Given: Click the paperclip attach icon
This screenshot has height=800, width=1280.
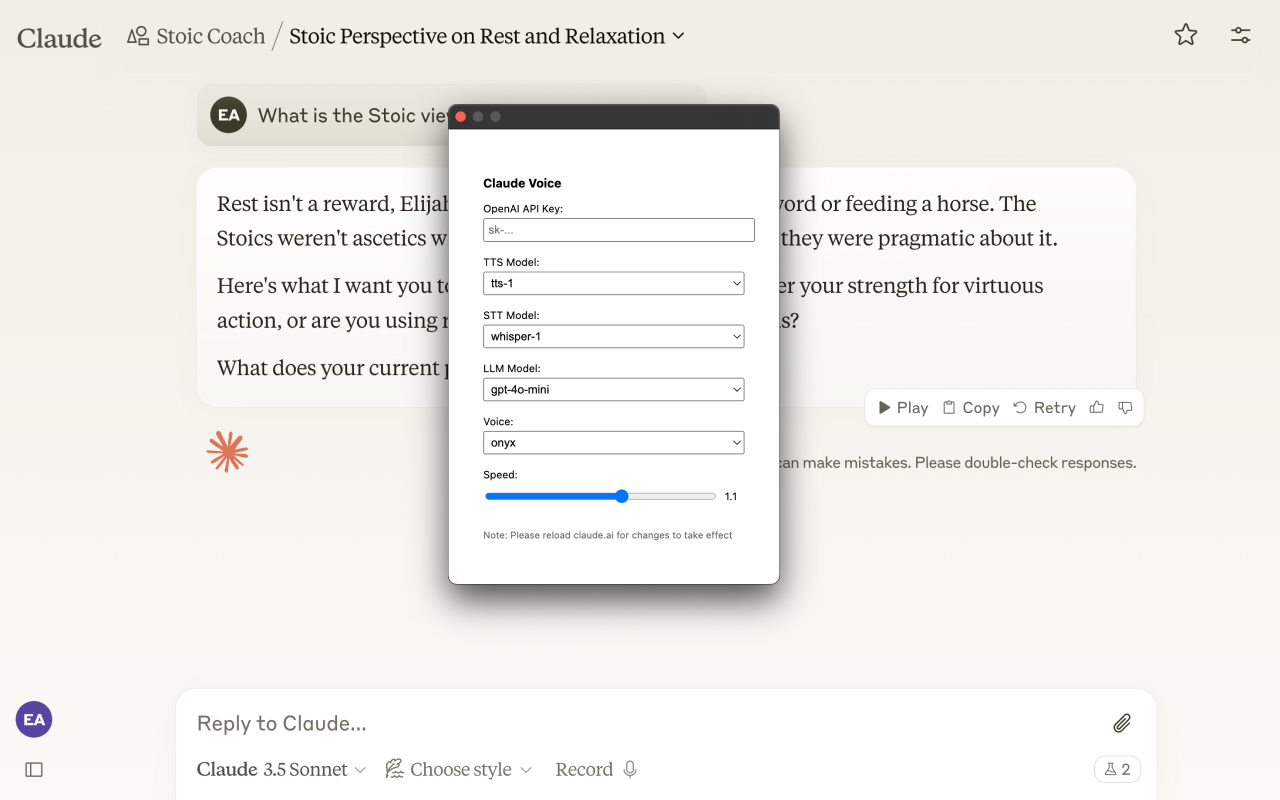Looking at the screenshot, I should point(1122,723).
